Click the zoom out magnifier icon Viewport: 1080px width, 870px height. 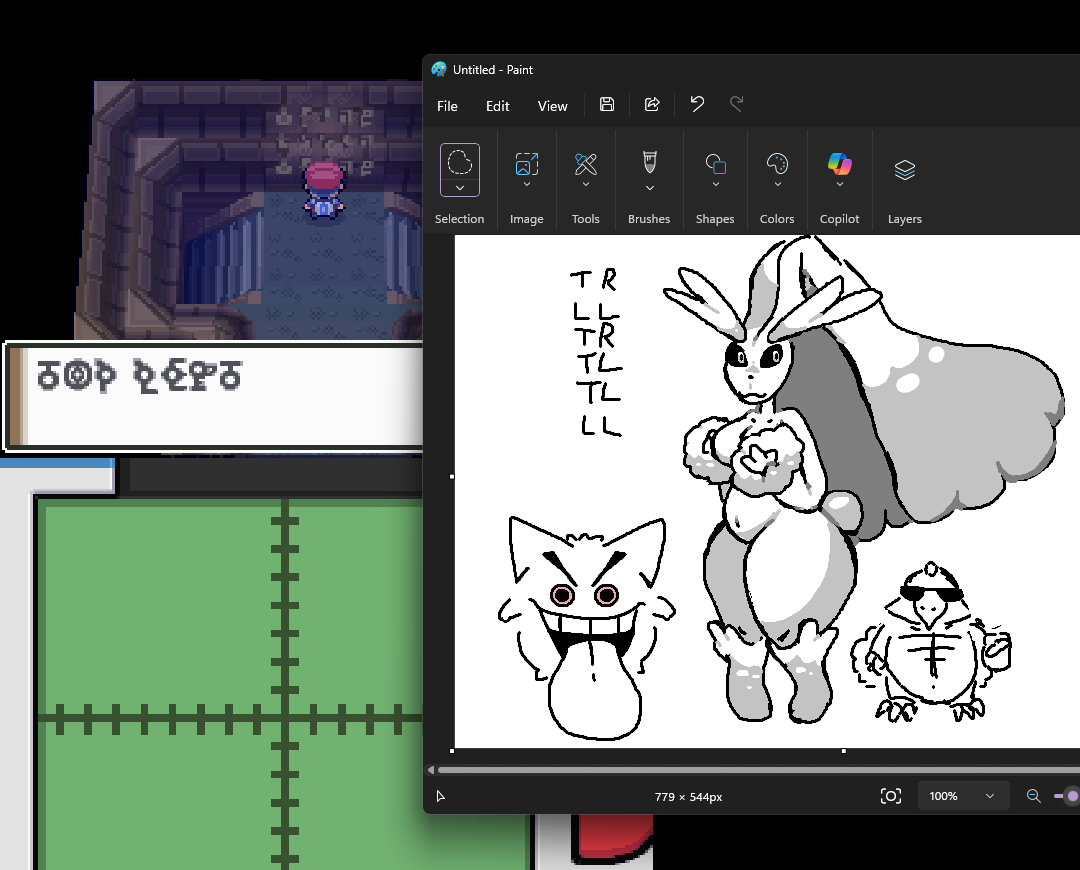point(1033,796)
